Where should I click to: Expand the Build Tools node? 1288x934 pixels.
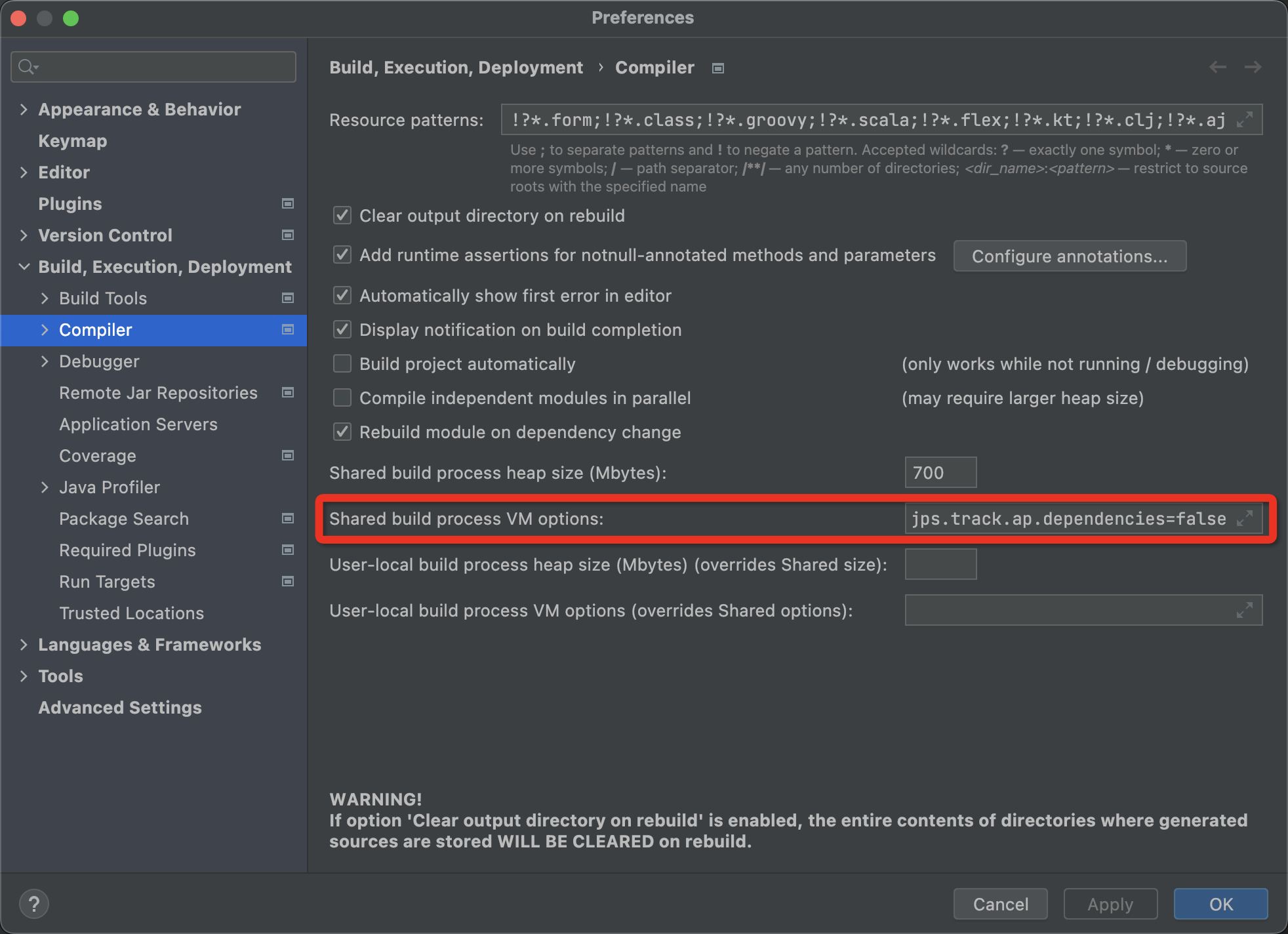pyautogui.click(x=45, y=298)
